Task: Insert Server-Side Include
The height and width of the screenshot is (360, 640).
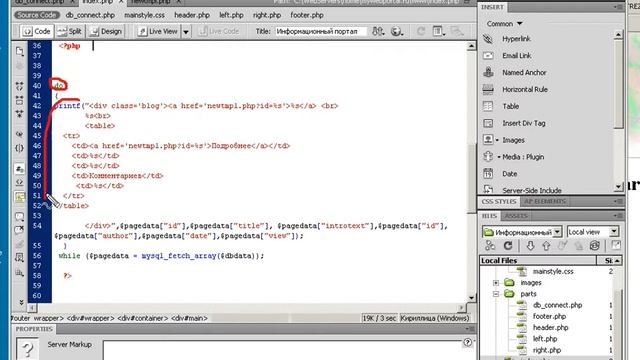Action: coord(531,190)
